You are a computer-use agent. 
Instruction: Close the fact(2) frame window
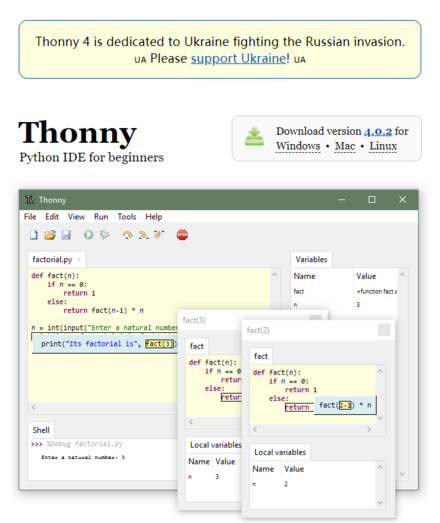[x=384, y=330]
